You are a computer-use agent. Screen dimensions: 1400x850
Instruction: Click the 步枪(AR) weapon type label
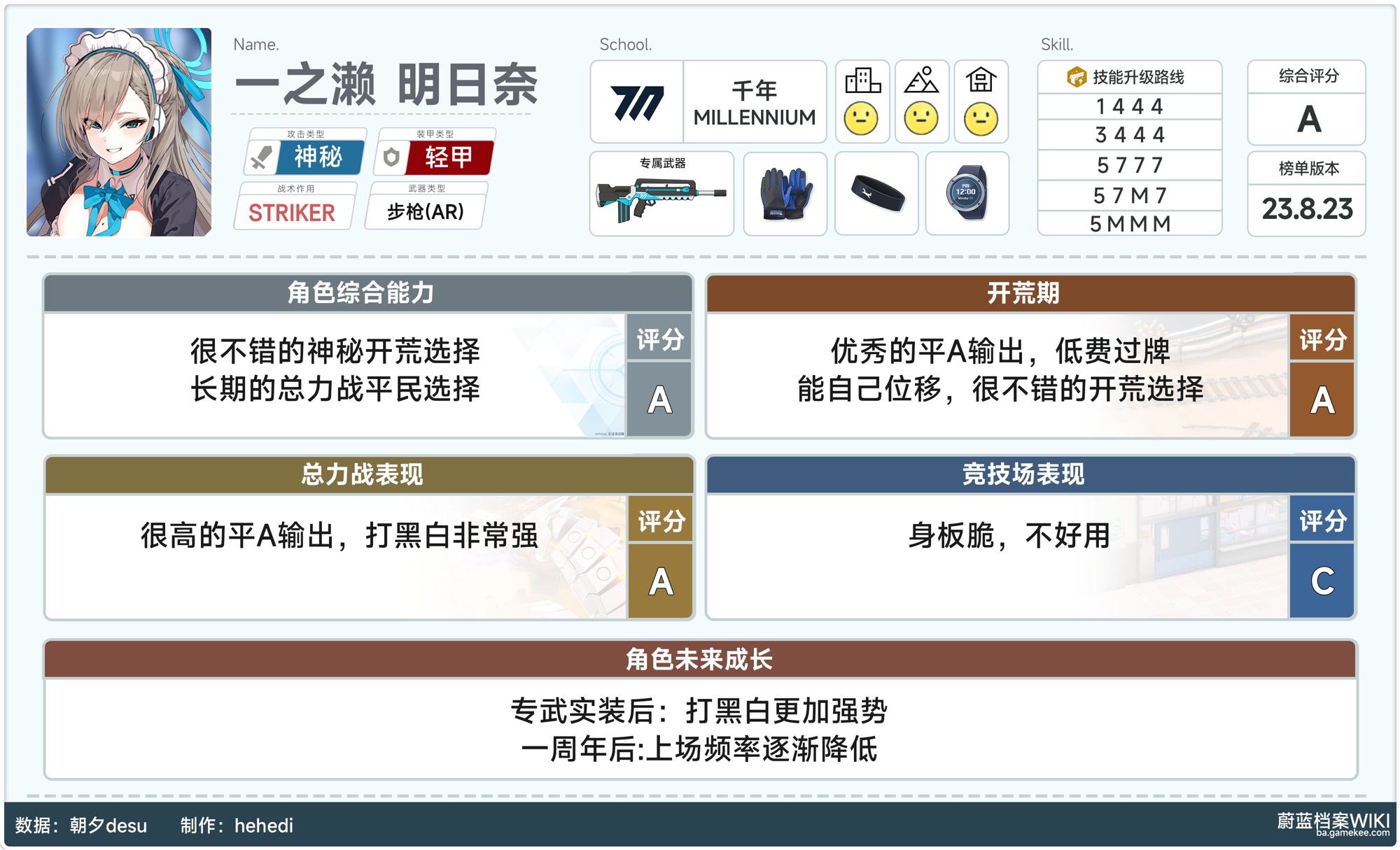425,211
